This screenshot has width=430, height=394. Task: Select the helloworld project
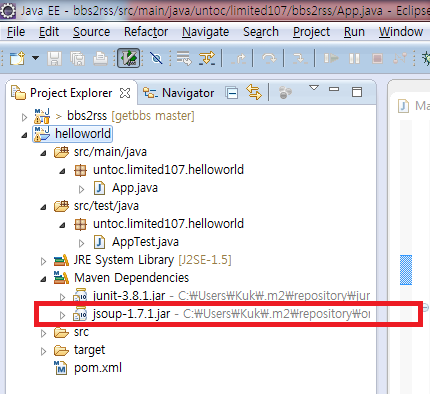tap(72, 134)
